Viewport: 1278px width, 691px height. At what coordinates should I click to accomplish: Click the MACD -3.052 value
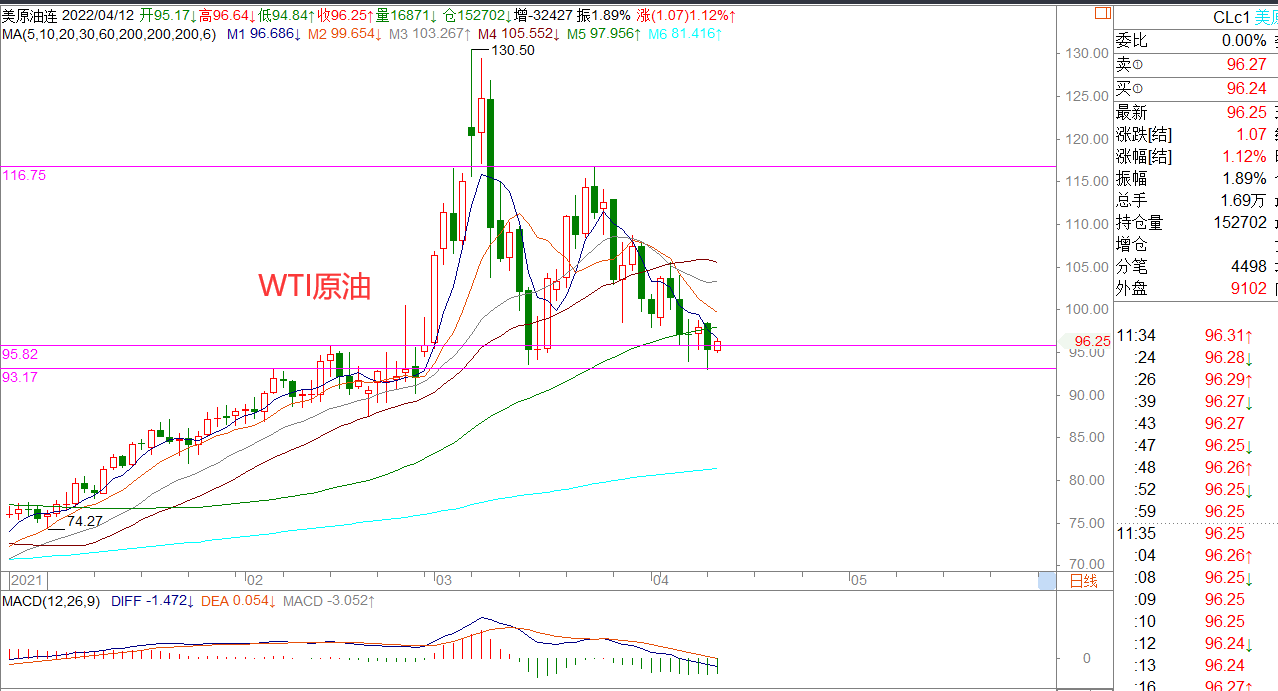coord(328,600)
